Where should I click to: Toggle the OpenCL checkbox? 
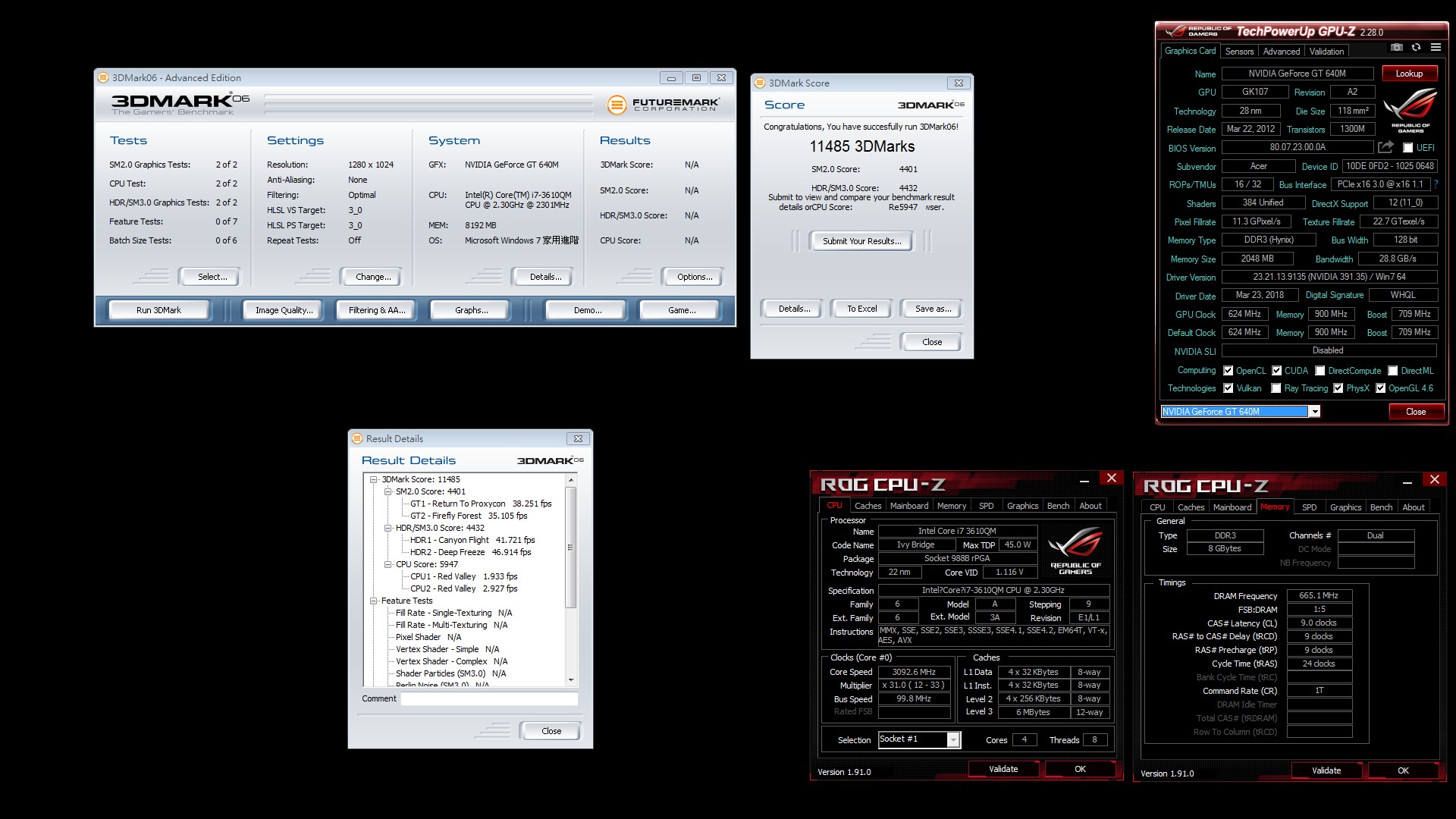click(1228, 371)
